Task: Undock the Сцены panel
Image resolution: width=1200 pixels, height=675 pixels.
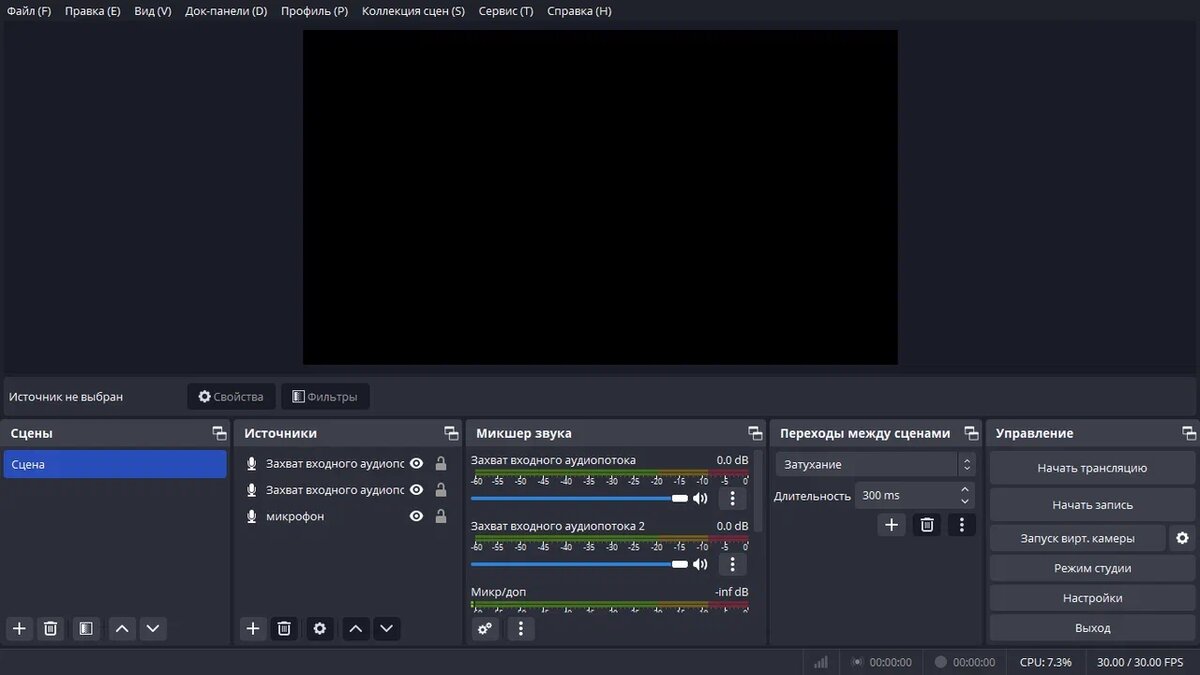Action: (x=219, y=433)
